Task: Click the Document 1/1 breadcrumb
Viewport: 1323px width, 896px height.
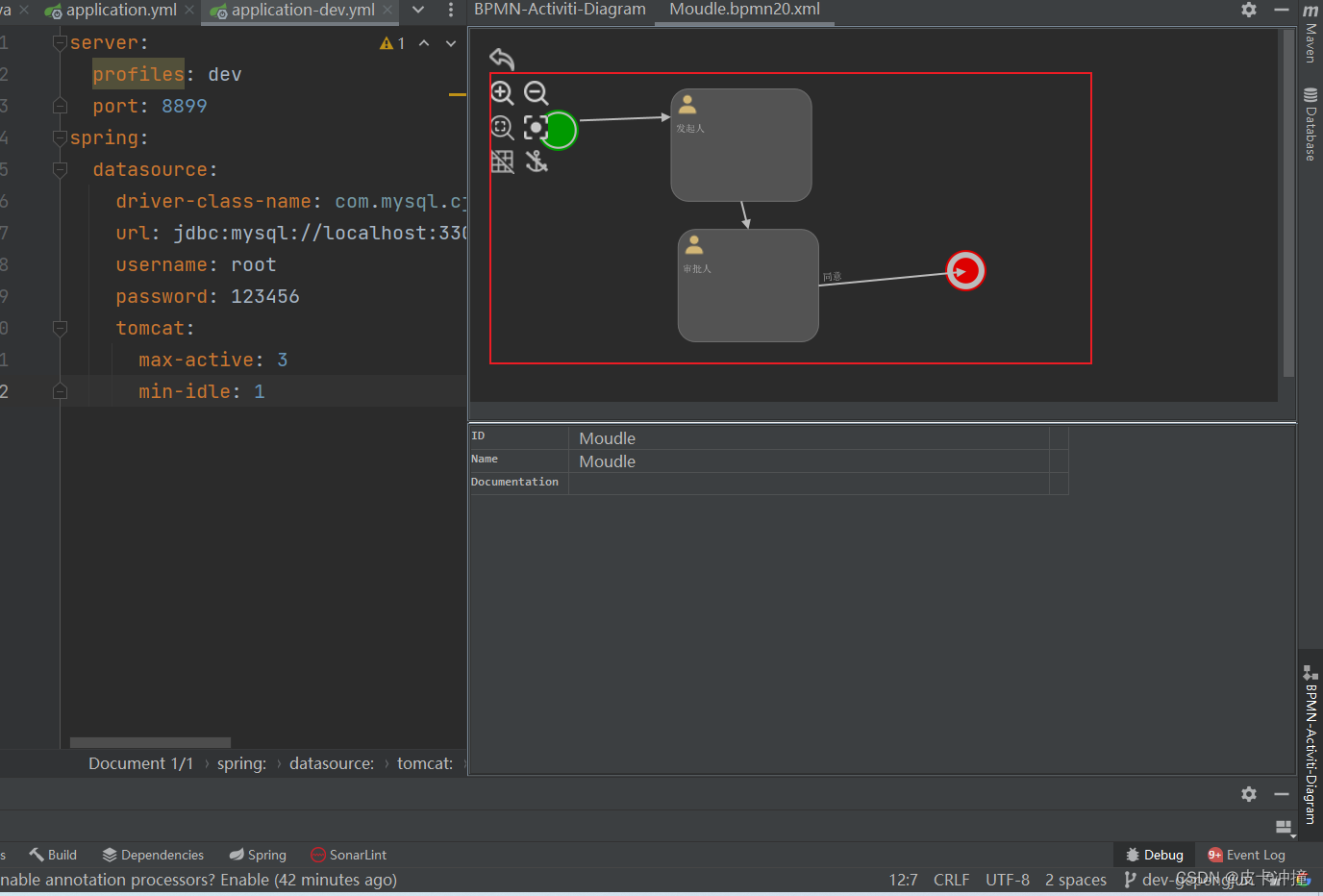Action: pyautogui.click(x=140, y=763)
